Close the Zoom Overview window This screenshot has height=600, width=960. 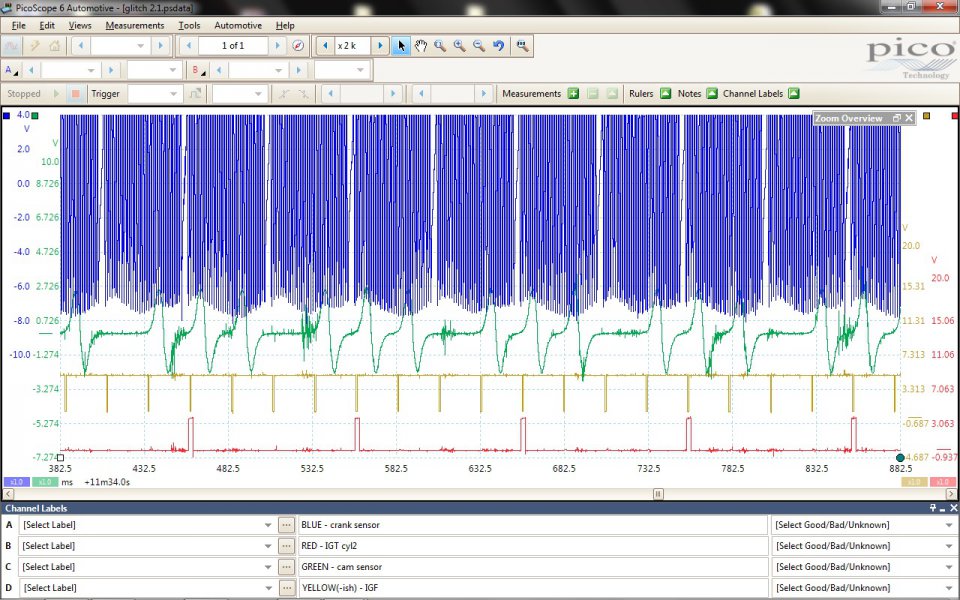click(x=909, y=118)
